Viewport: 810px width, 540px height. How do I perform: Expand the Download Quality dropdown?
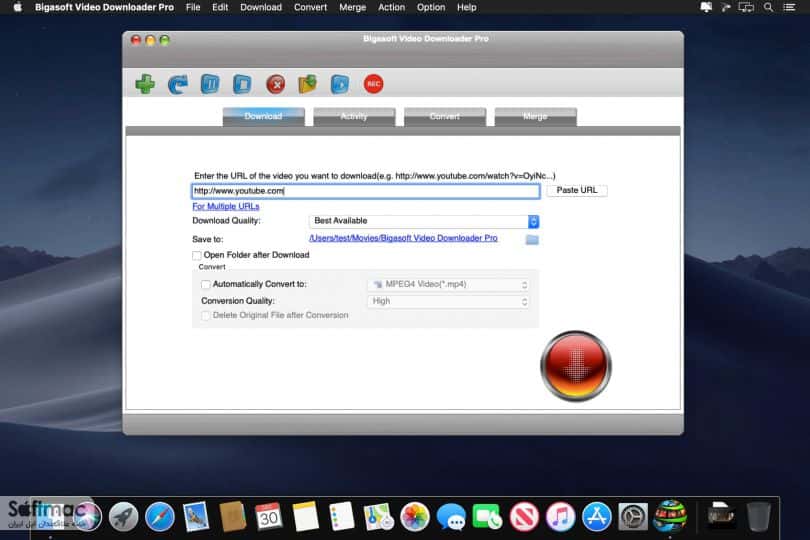(x=424, y=221)
